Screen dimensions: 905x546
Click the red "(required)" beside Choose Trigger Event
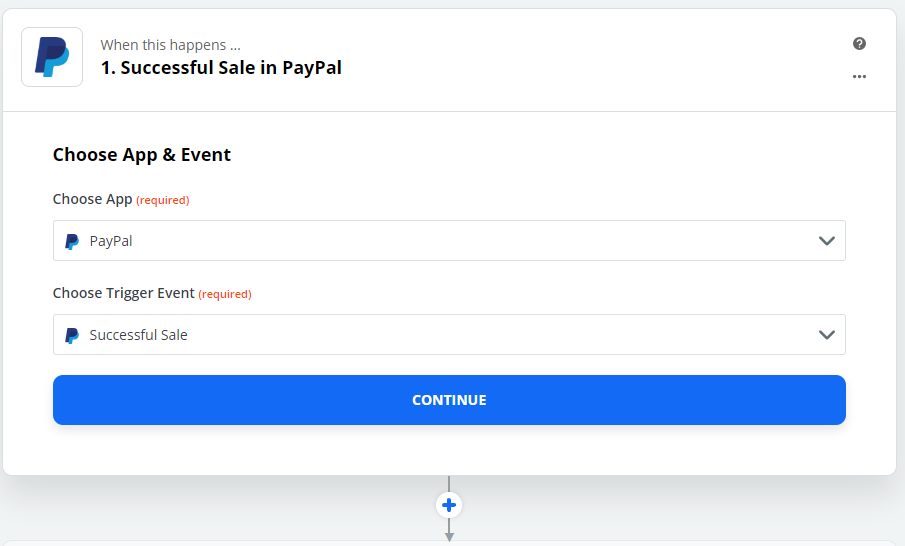[225, 294]
